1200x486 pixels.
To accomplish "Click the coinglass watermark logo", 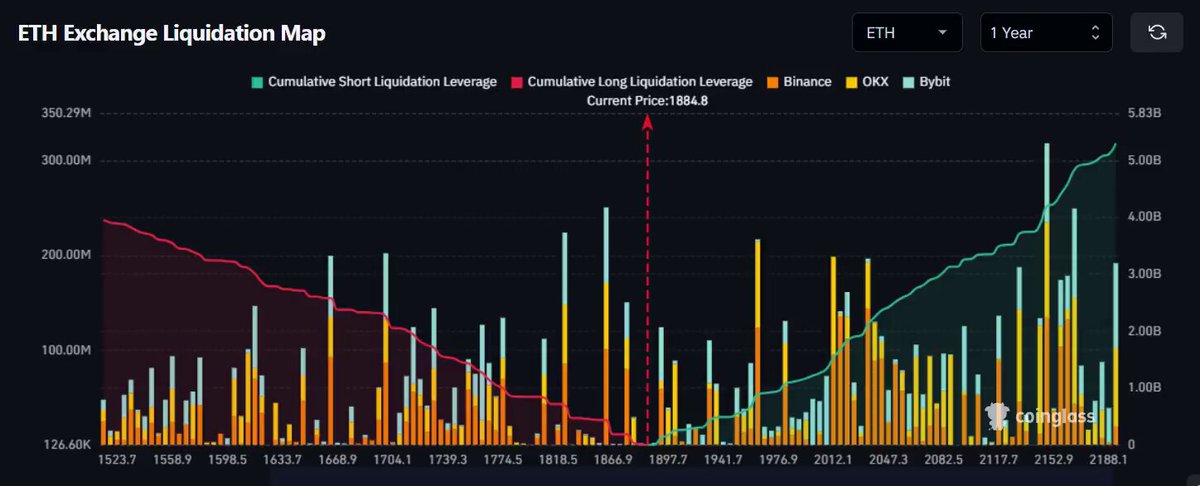I will (x=1041, y=415).
